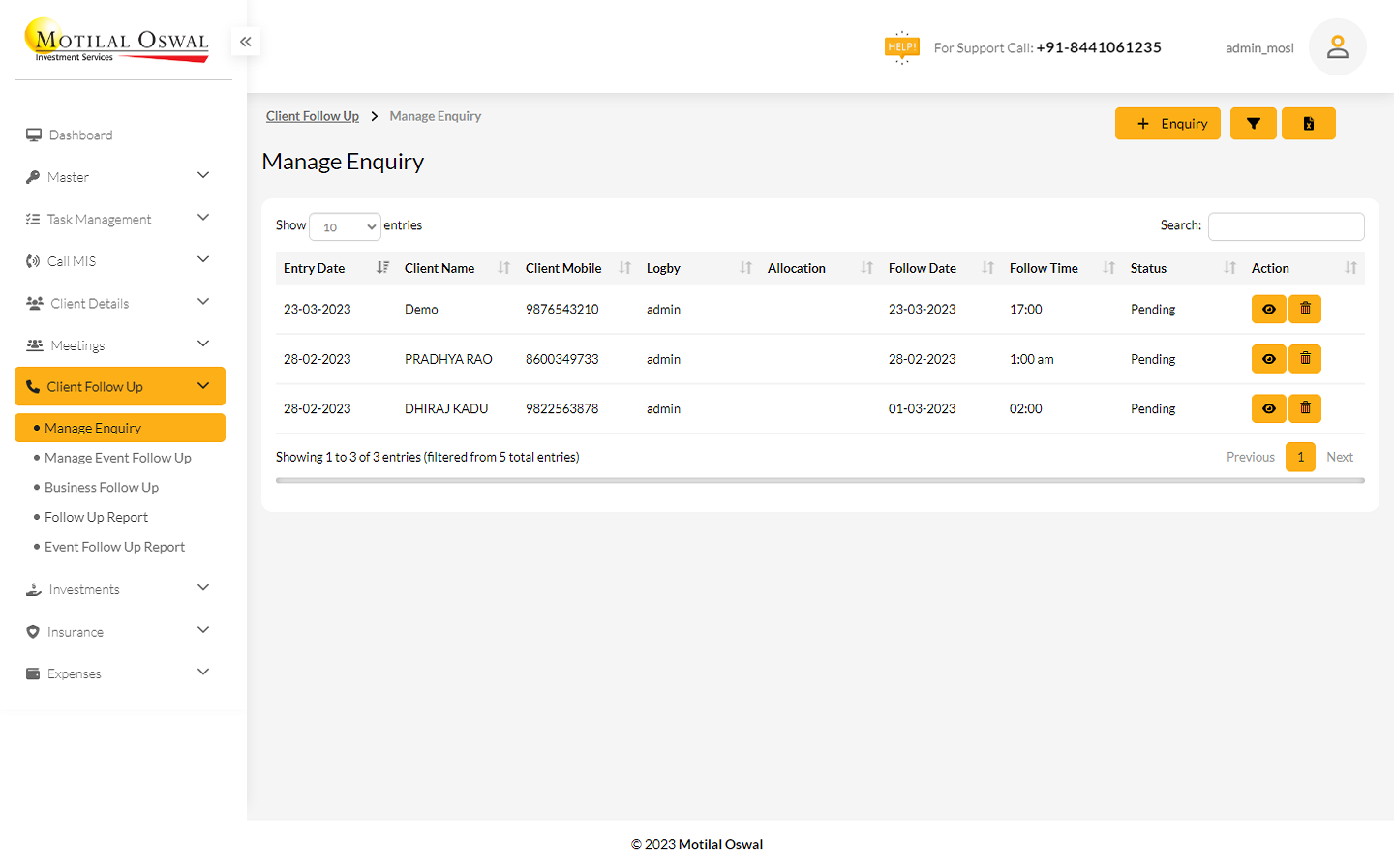Viewport: 1394px width, 868px height.
Task: Follow the Client Follow Up breadcrumb link
Action: click(x=313, y=116)
